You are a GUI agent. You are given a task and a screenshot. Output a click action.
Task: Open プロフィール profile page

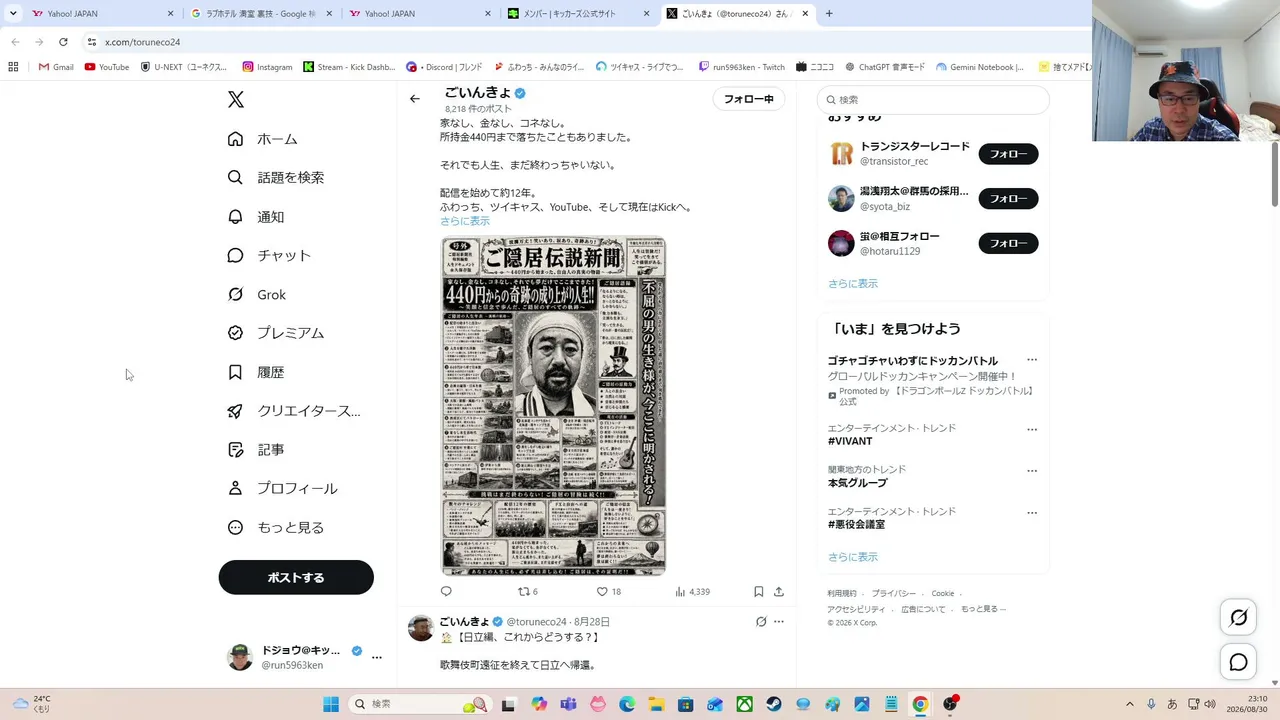coord(282,488)
